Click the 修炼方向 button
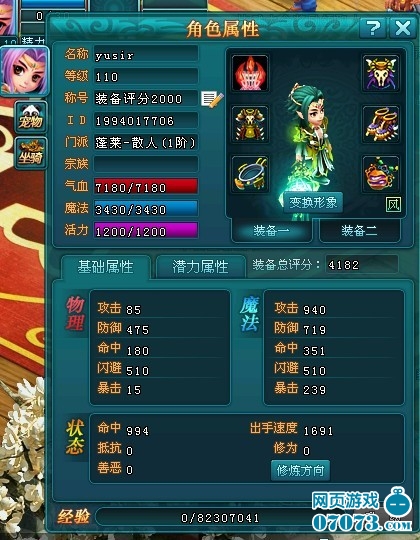420x540 pixels. point(300,470)
